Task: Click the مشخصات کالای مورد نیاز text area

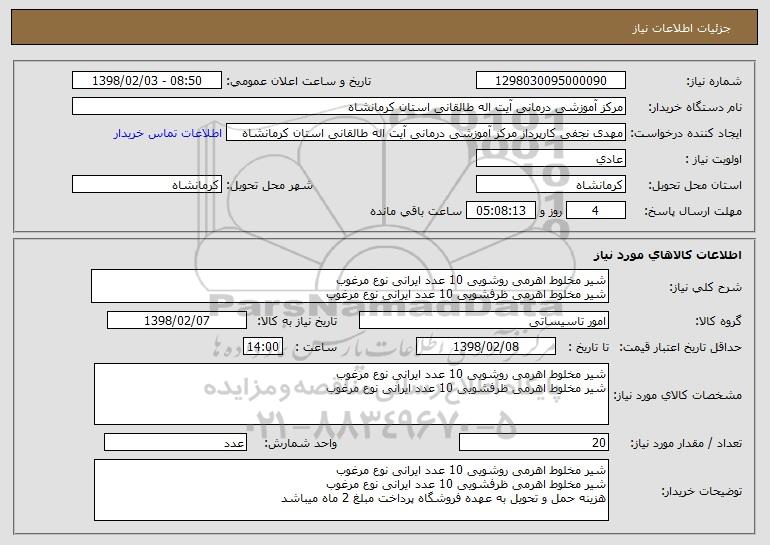Action: (351, 394)
